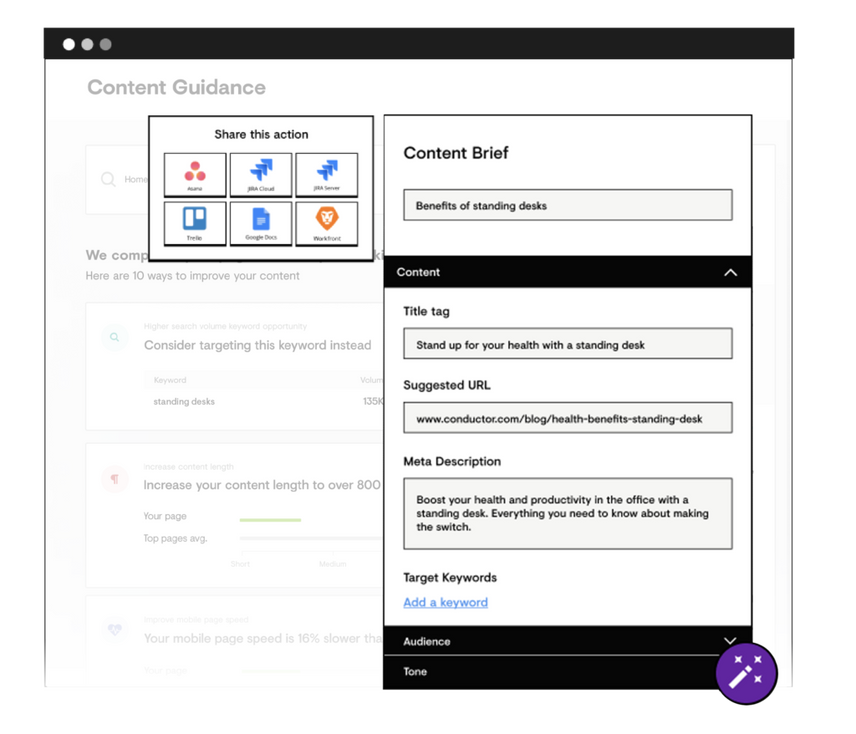Viewport: 856px width, 734px height.
Task: Edit the Title tag input field
Action: (568, 344)
